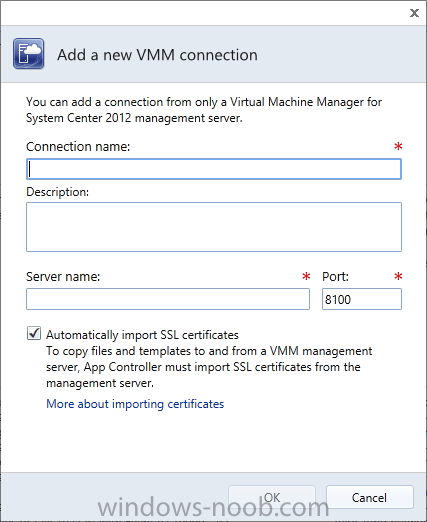Focus the Connection name field
Screen dimensions: 427x522
coord(214,169)
